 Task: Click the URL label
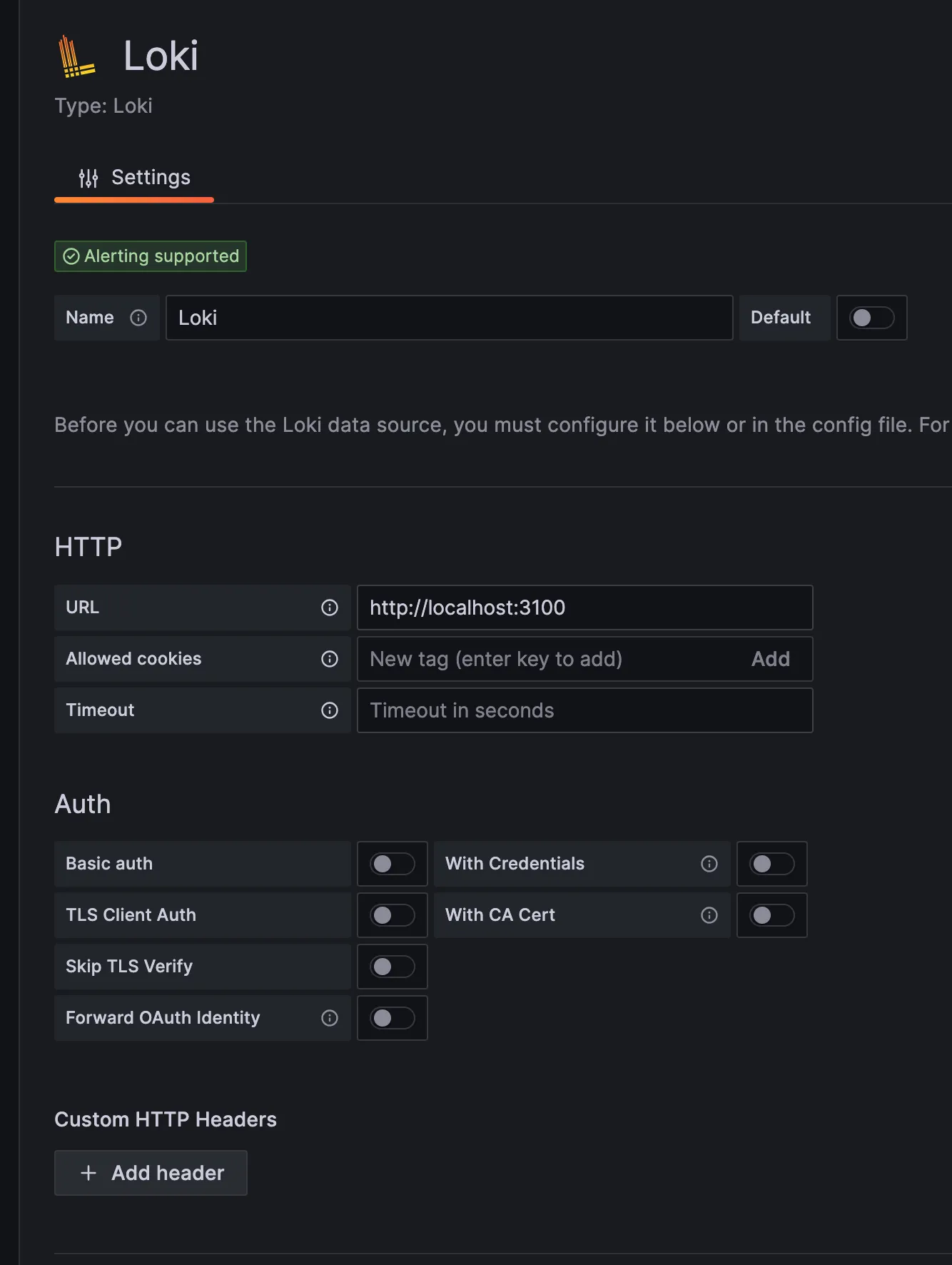click(x=83, y=608)
